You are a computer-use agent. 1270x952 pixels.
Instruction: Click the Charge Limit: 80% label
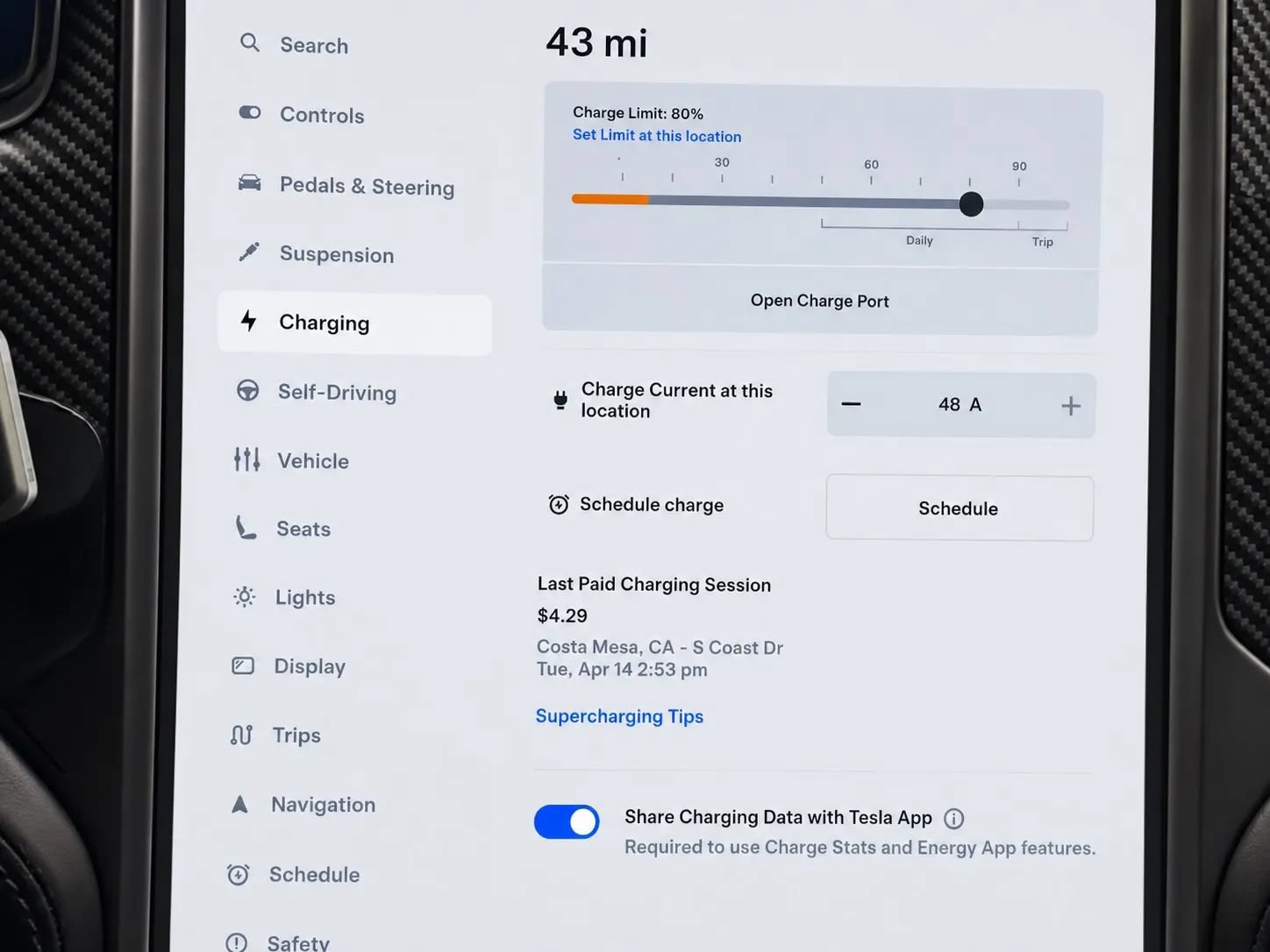pos(638,113)
